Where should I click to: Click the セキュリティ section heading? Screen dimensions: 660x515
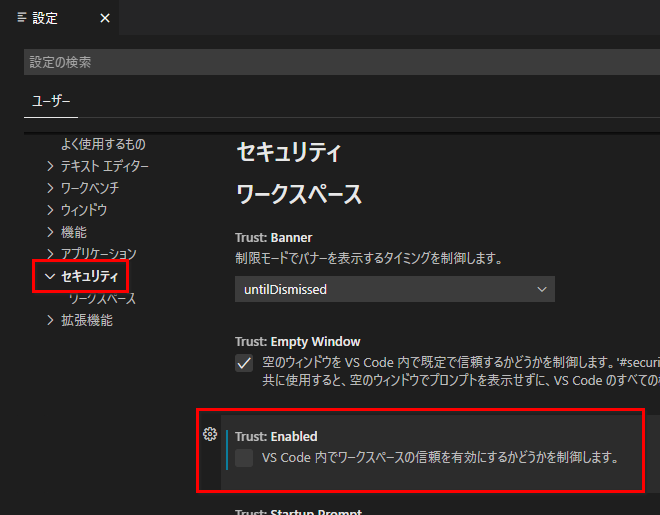pyautogui.click(x=289, y=152)
